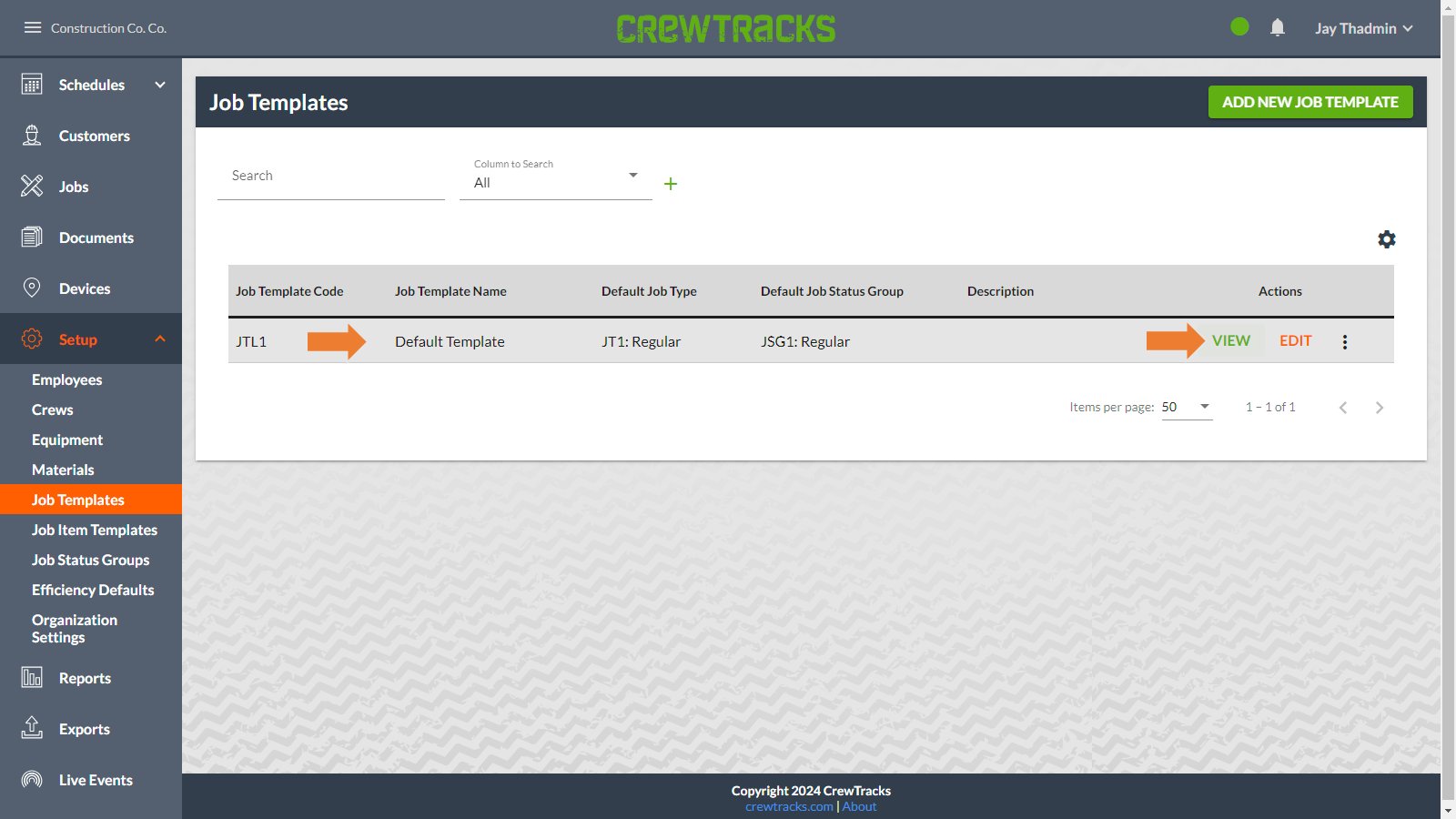Sort by Description column header
The height and width of the screenshot is (819, 1456).
(x=1000, y=291)
